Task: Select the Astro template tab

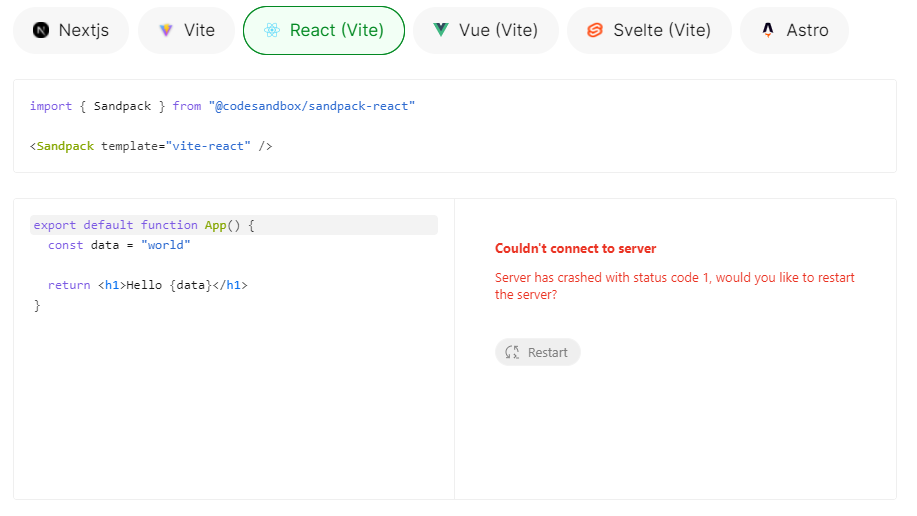Action: pyautogui.click(x=794, y=30)
